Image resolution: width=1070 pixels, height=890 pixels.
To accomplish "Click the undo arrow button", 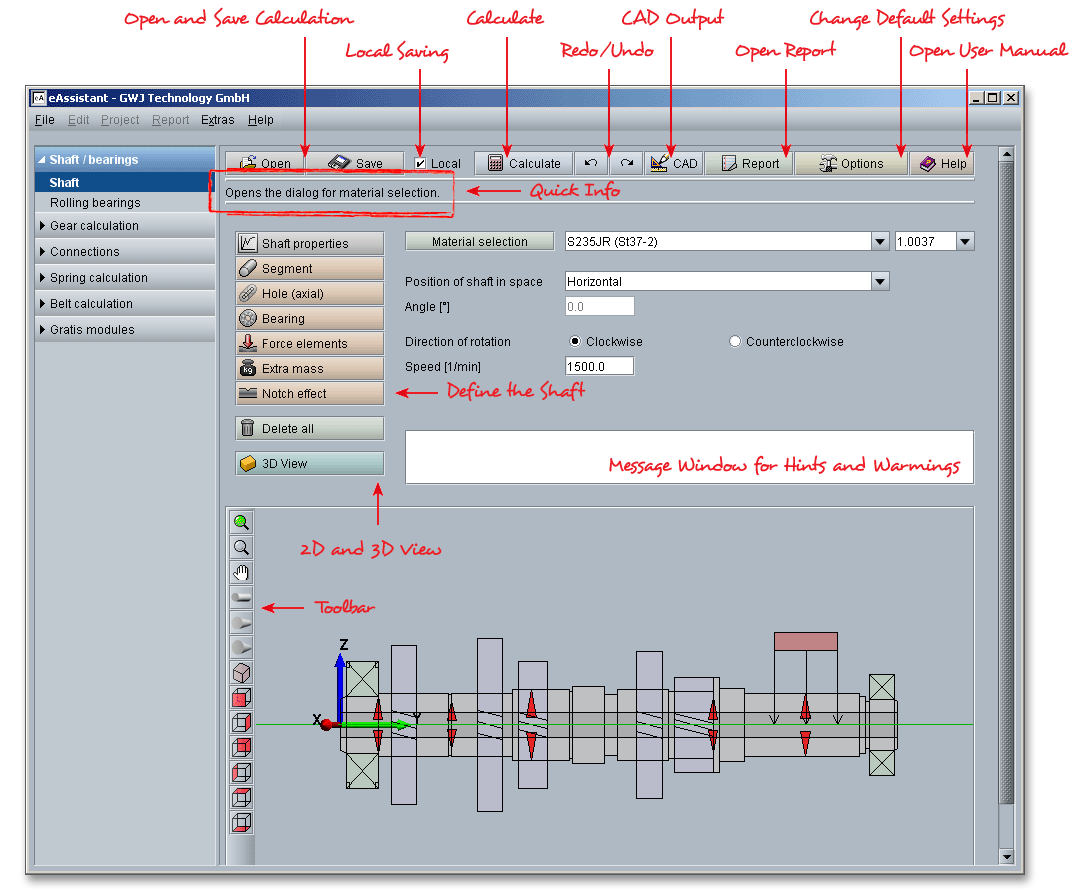I will coord(591,163).
